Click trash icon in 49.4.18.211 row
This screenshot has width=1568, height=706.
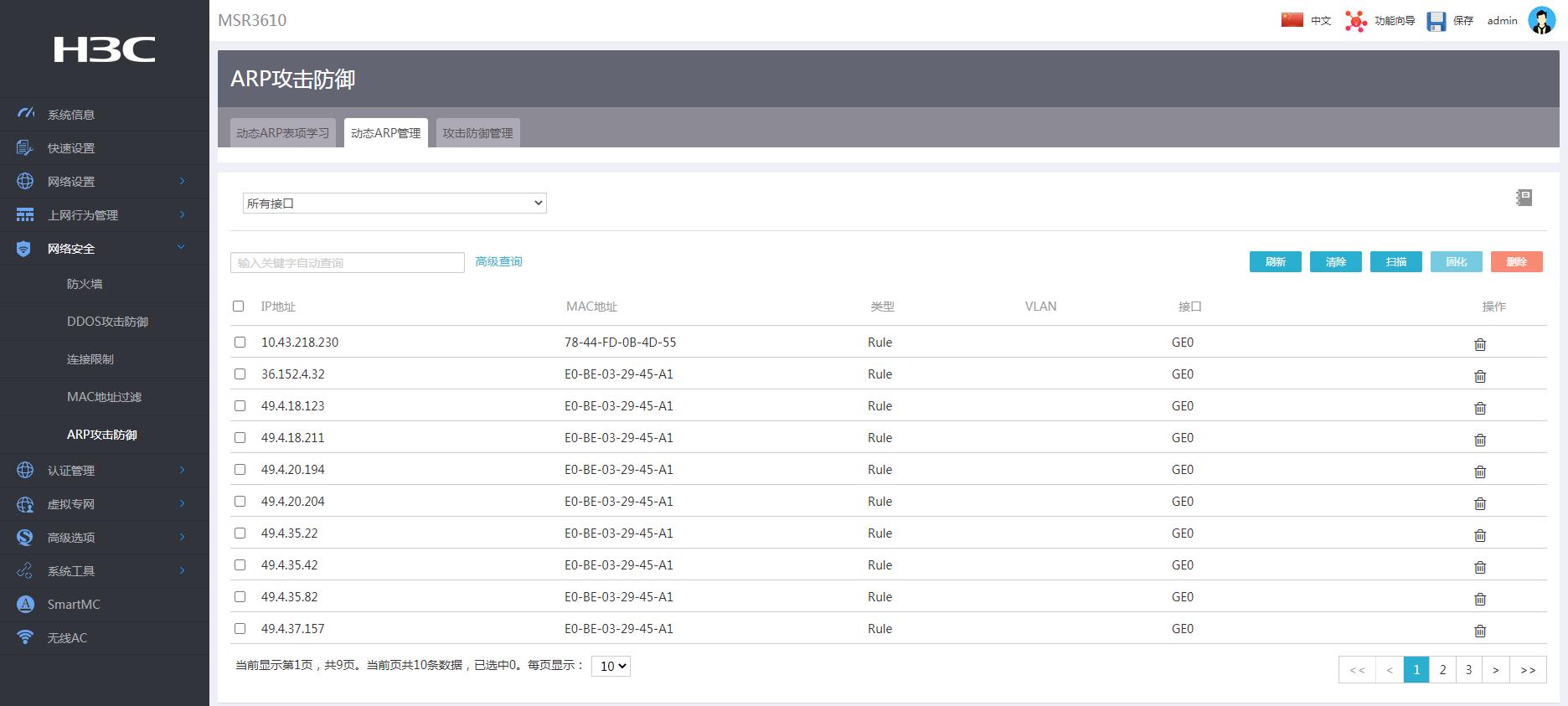pos(1480,440)
